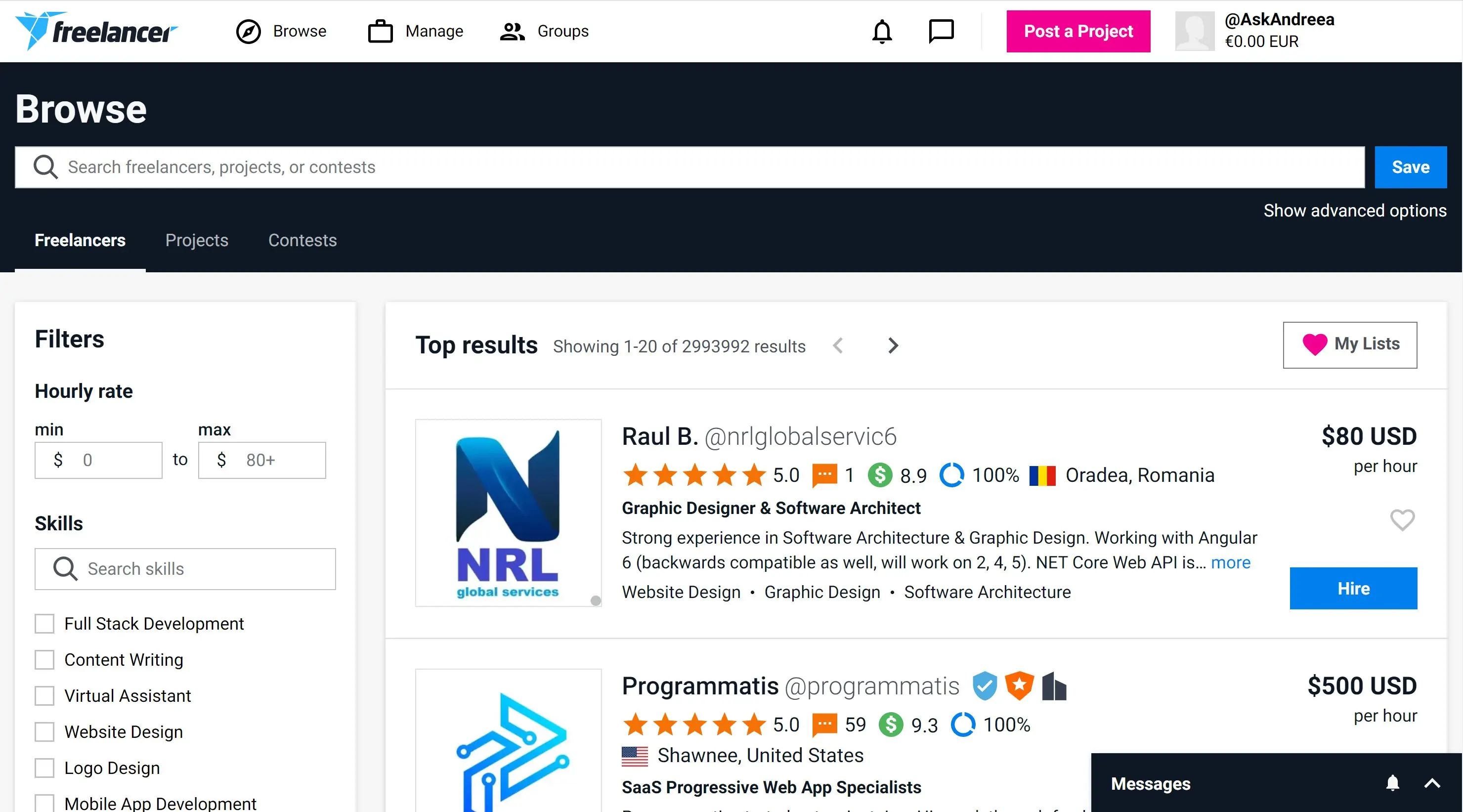Click Raul B.'s five-star rating
Viewport: 1463px width, 812px height.
[694, 475]
